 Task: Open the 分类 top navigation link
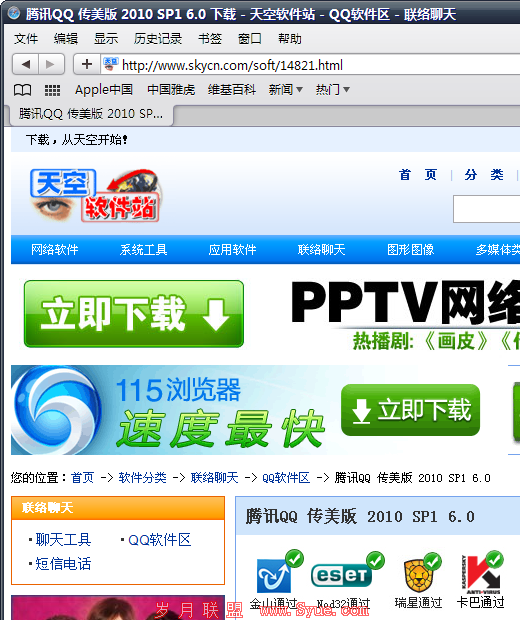484,175
